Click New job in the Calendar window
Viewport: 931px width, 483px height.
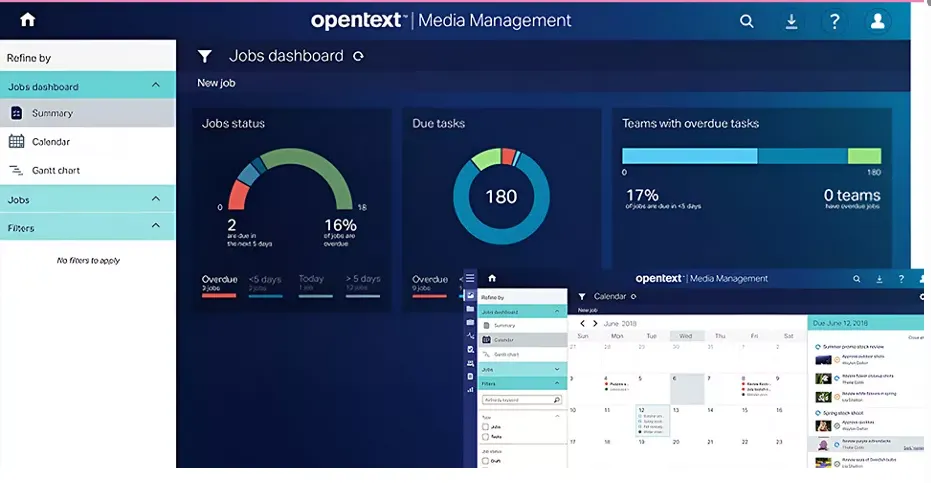point(587,310)
